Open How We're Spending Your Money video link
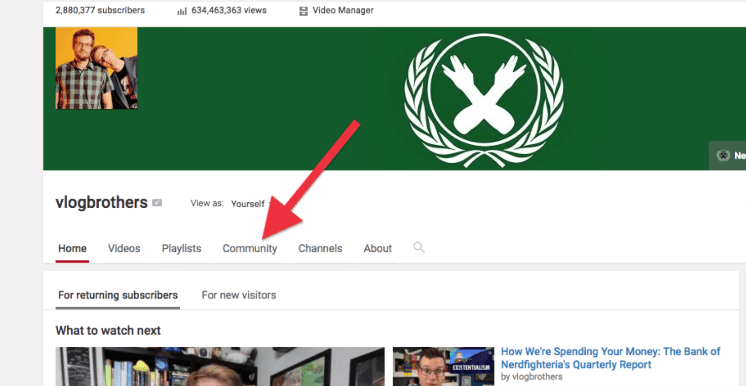Screen dimensions: 746x386 610,358
